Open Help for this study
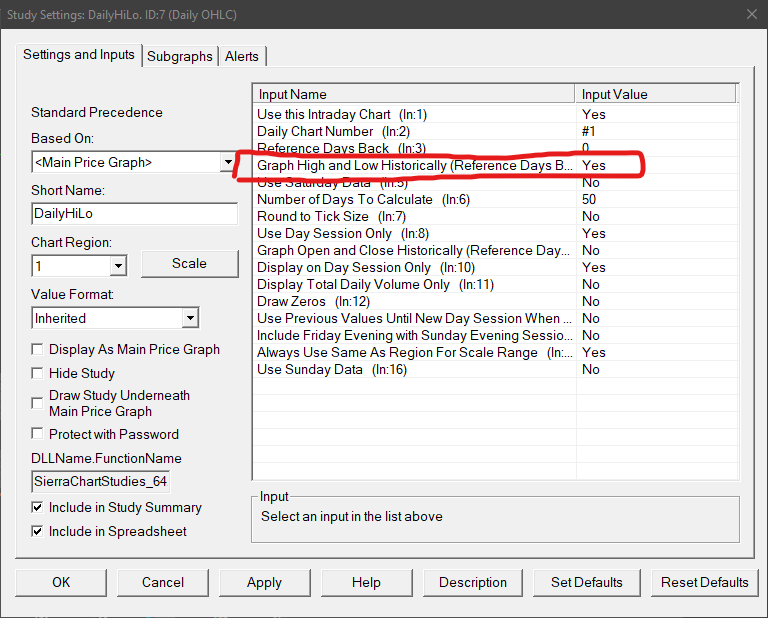 coord(366,582)
